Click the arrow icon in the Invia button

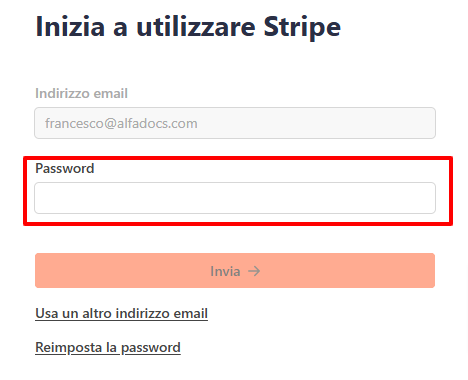click(x=254, y=271)
